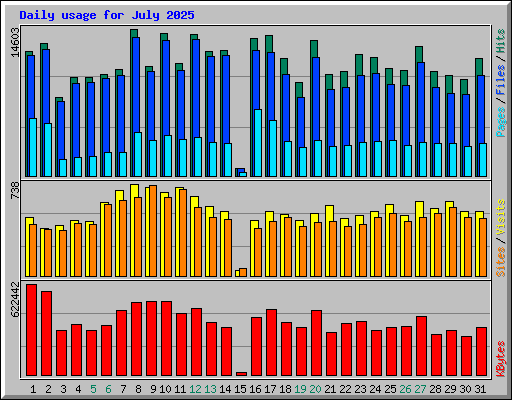Click the red KBytes bar for day 27
This screenshot has width=512, height=400.
click(x=422, y=346)
